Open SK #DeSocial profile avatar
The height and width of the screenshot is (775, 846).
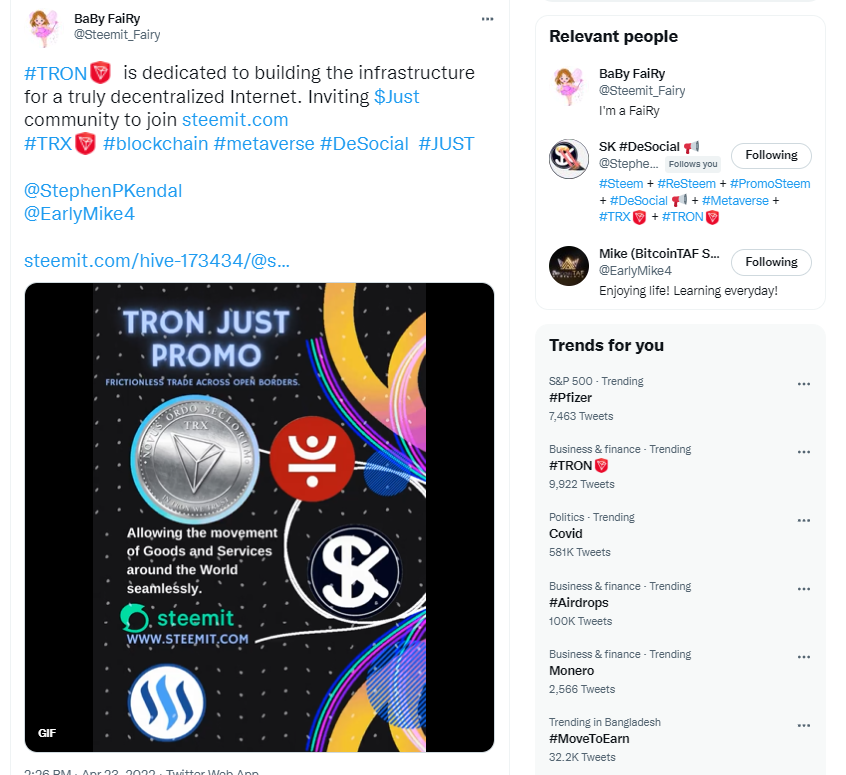(x=569, y=159)
